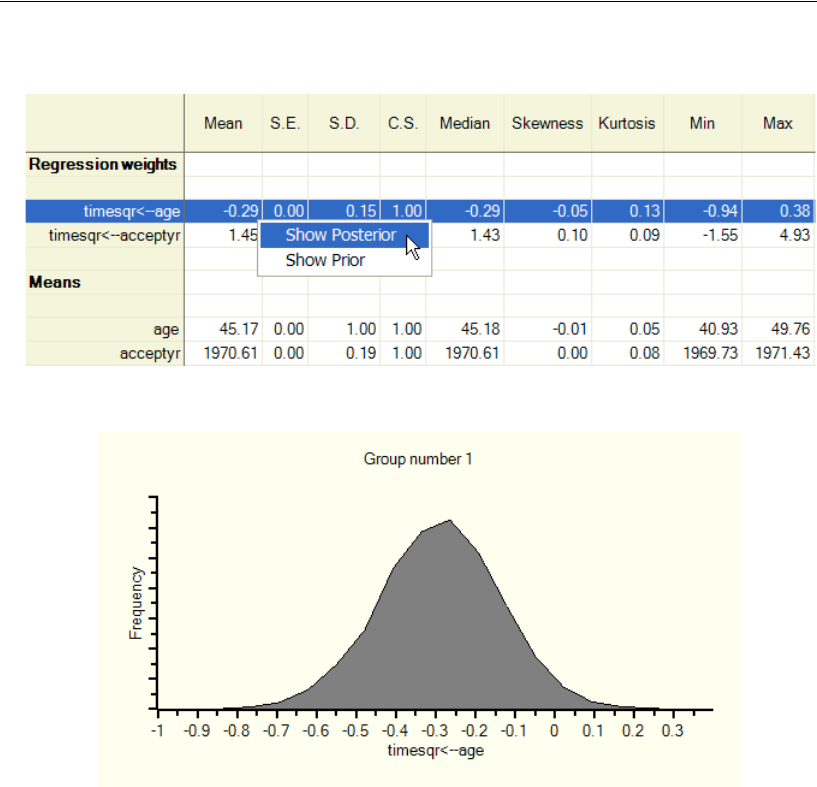Click the median value 45.18 for age
The image size is (817, 787).
(480, 329)
